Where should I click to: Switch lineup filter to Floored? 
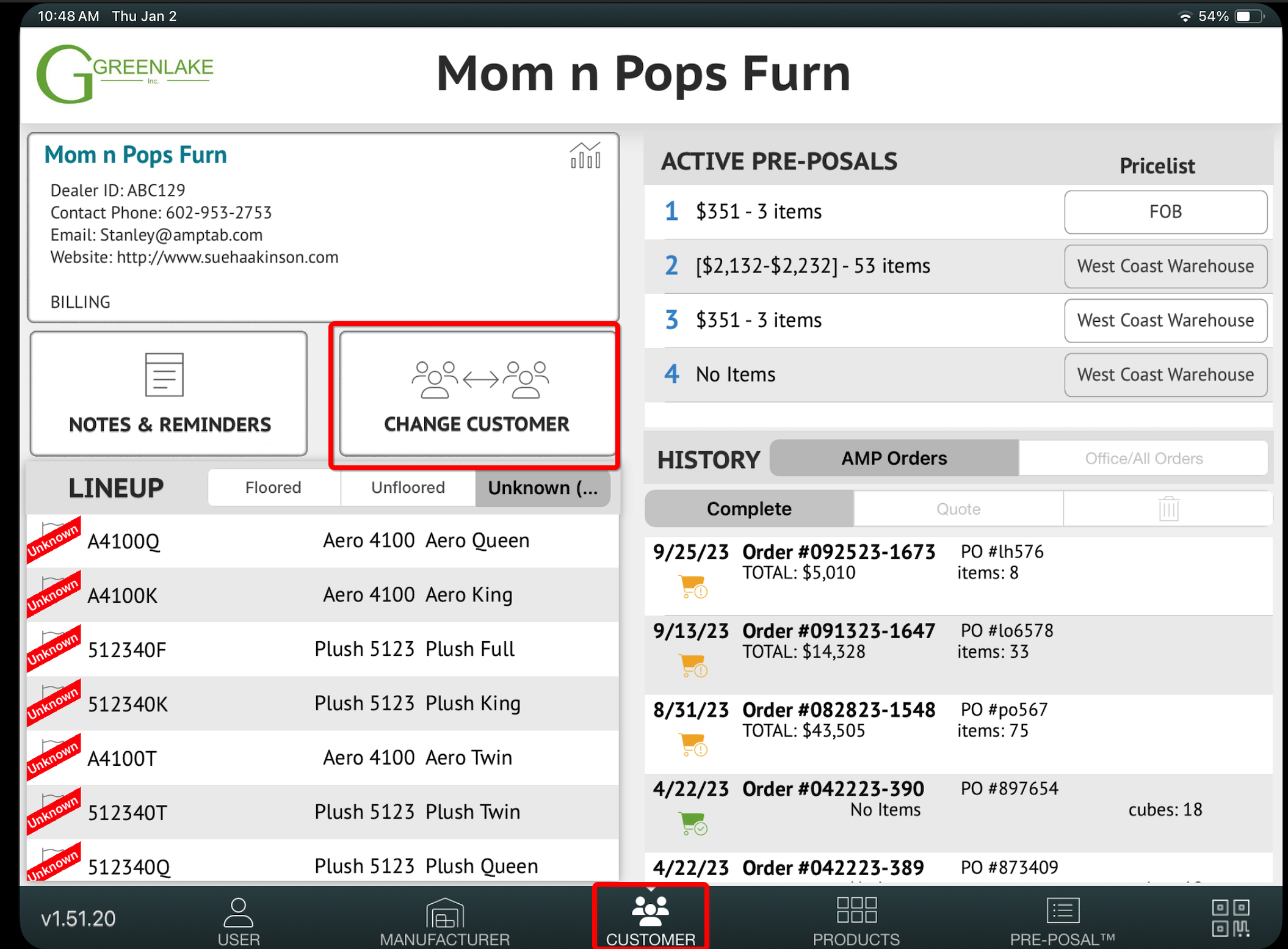pyautogui.click(x=273, y=487)
